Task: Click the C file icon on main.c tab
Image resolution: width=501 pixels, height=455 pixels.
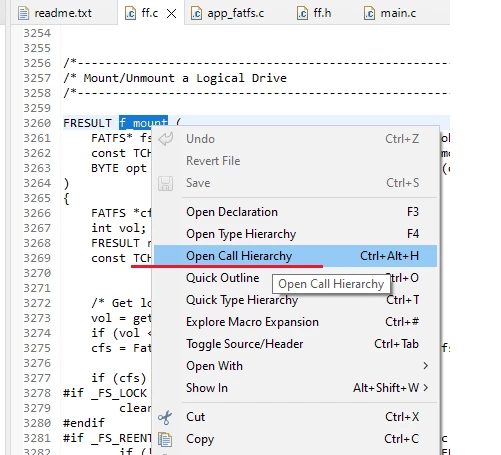Action: click(x=369, y=13)
